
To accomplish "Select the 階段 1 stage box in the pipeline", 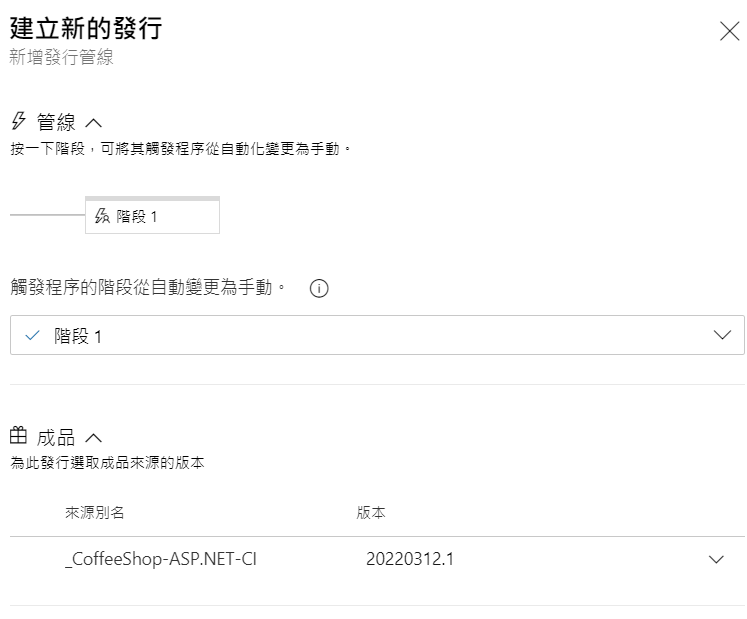I will [152, 215].
